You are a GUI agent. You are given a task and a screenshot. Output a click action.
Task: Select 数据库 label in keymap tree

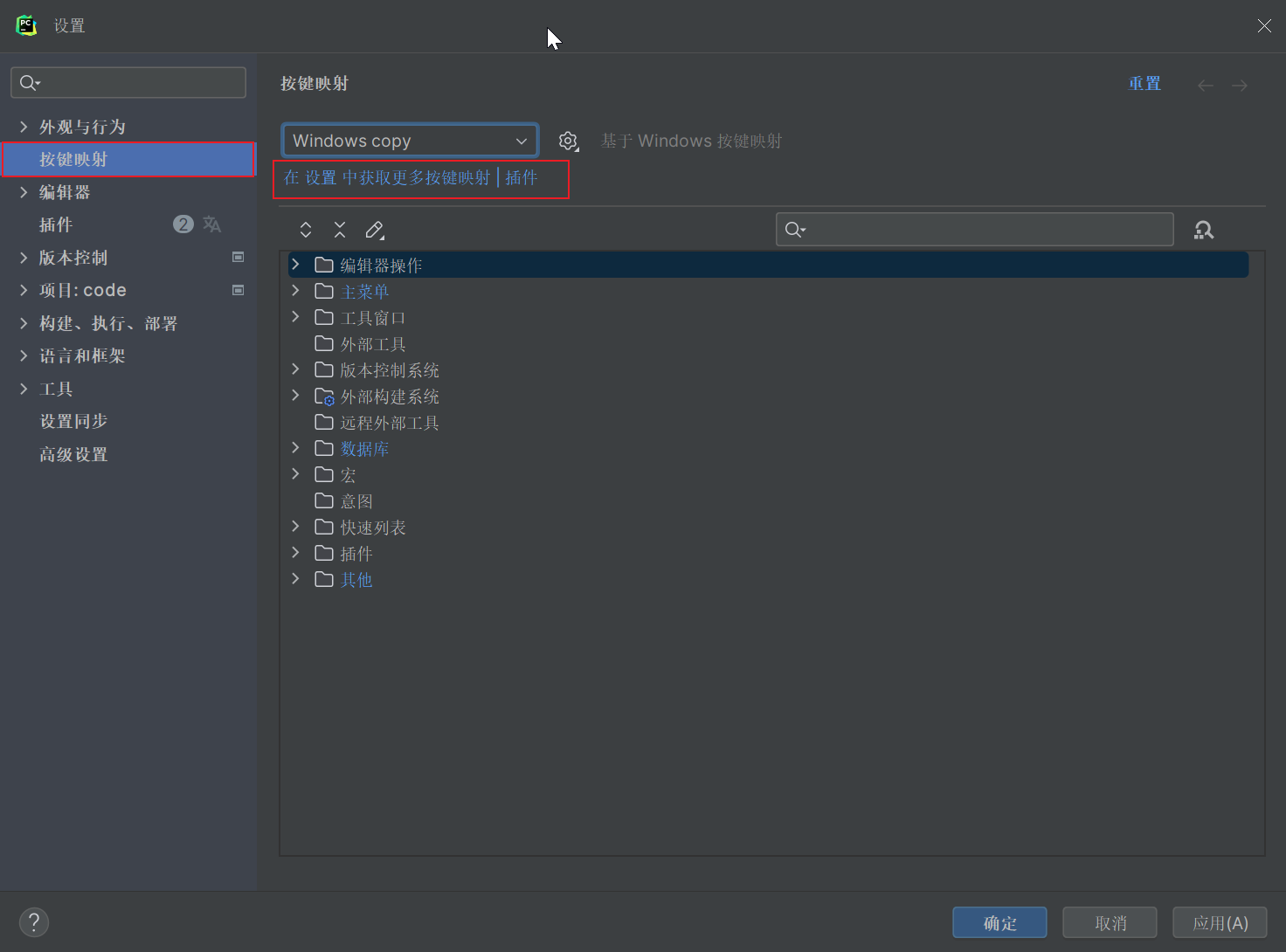point(364,449)
